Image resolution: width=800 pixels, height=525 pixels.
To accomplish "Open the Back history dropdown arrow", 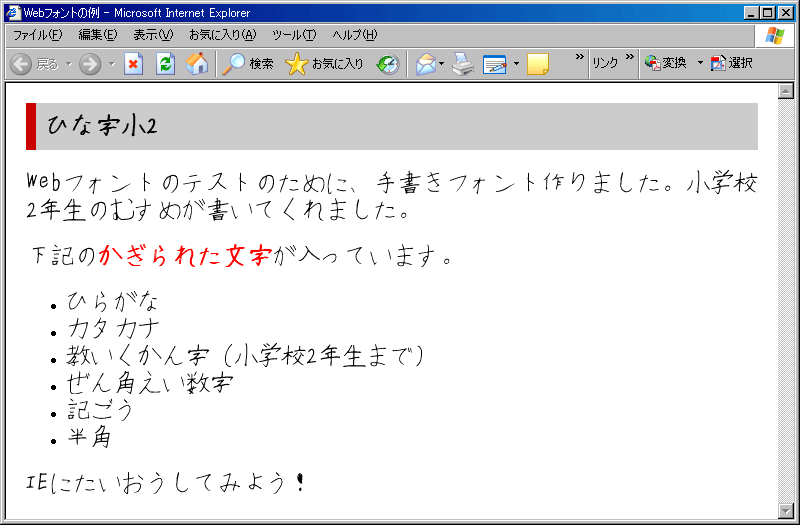I will (x=69, y=64).
